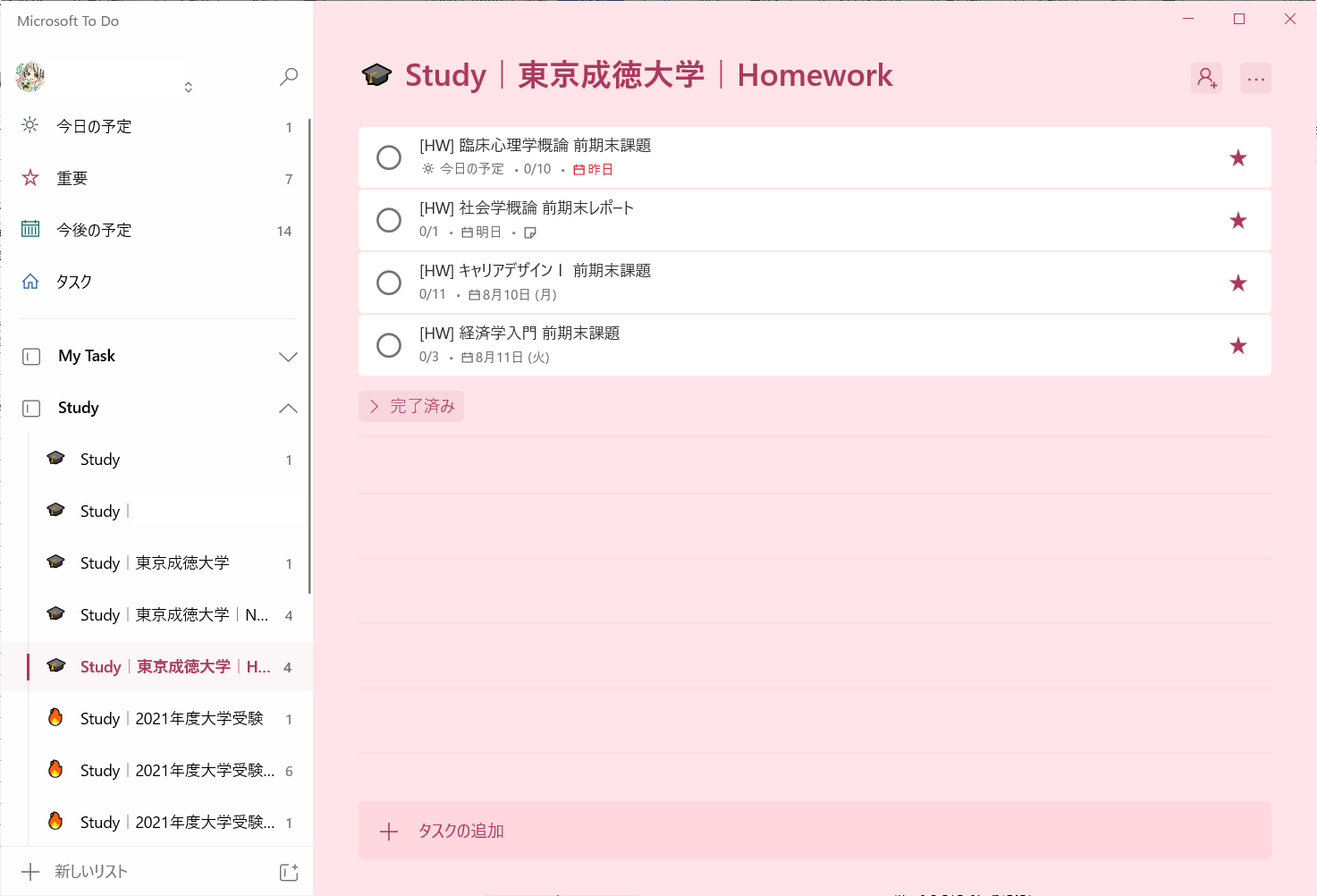Click the user profile avatar
This screenshot has width=1317, height=896.
(x=30, y=77)
